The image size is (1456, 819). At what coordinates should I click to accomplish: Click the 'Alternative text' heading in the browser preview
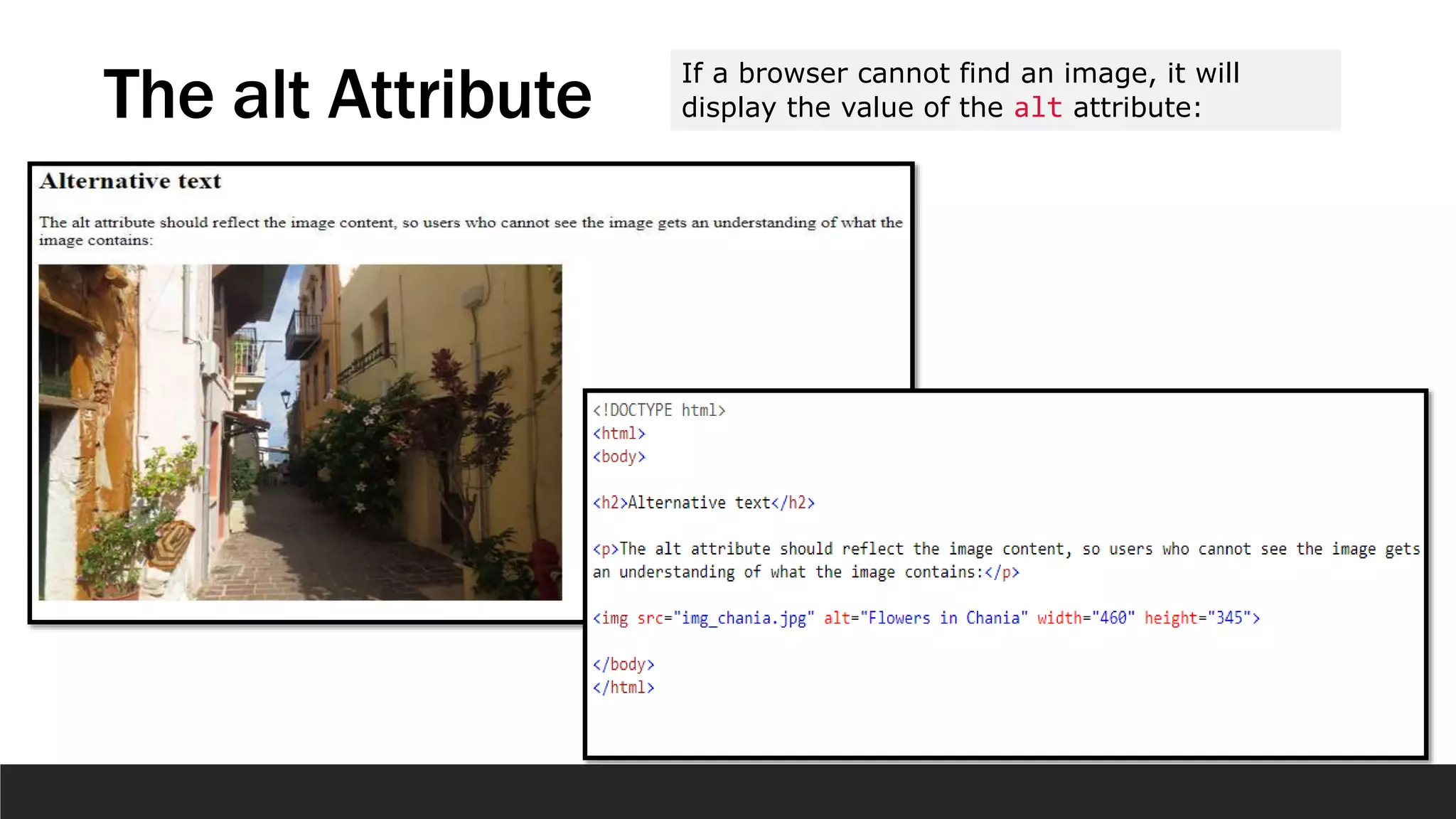click(130, 181)
